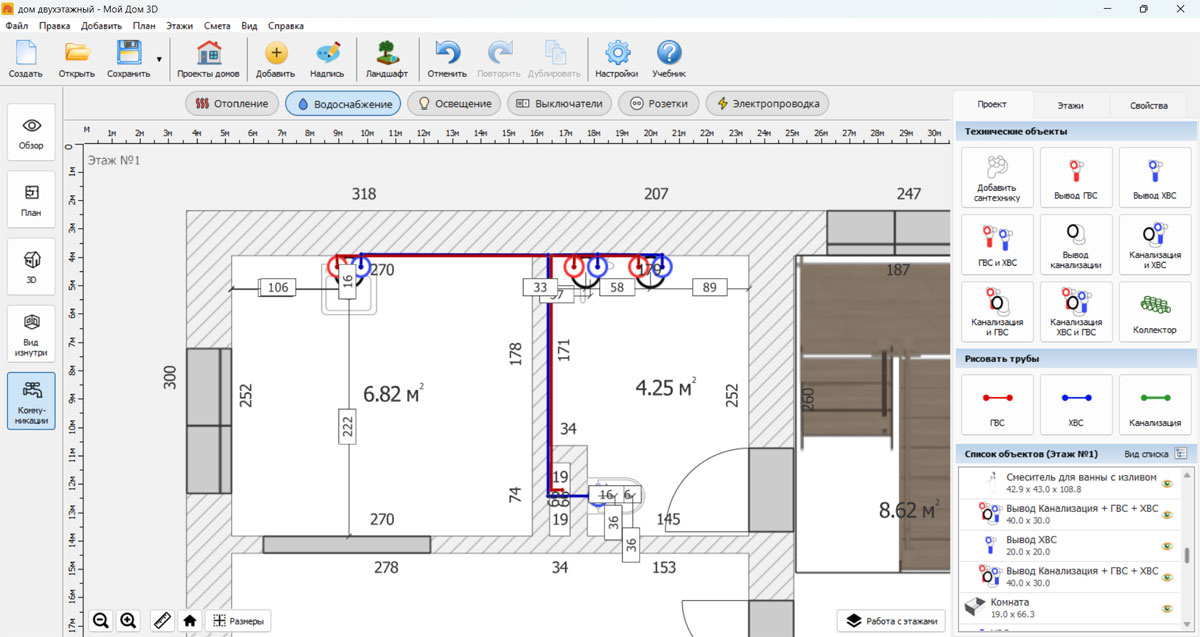1200x637 pixels.
Task: Click the Отменить undo arrow
Action: [x=447, y=59]
